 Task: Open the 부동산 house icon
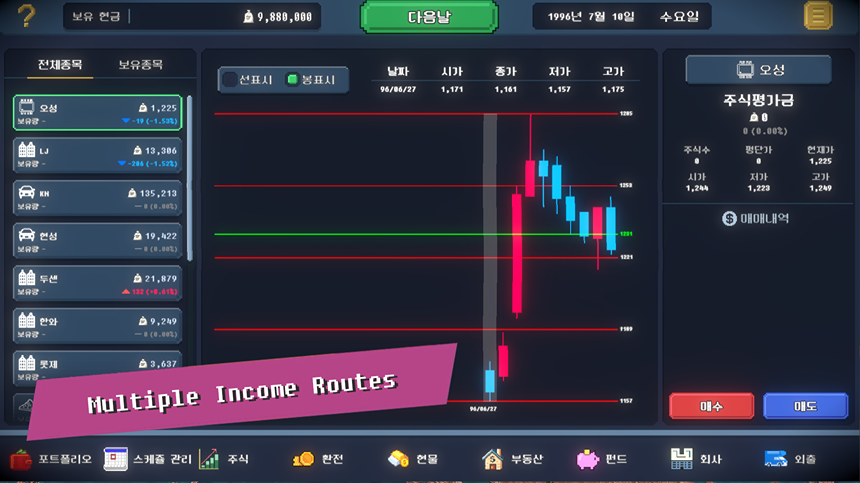(x=492, y=459)
